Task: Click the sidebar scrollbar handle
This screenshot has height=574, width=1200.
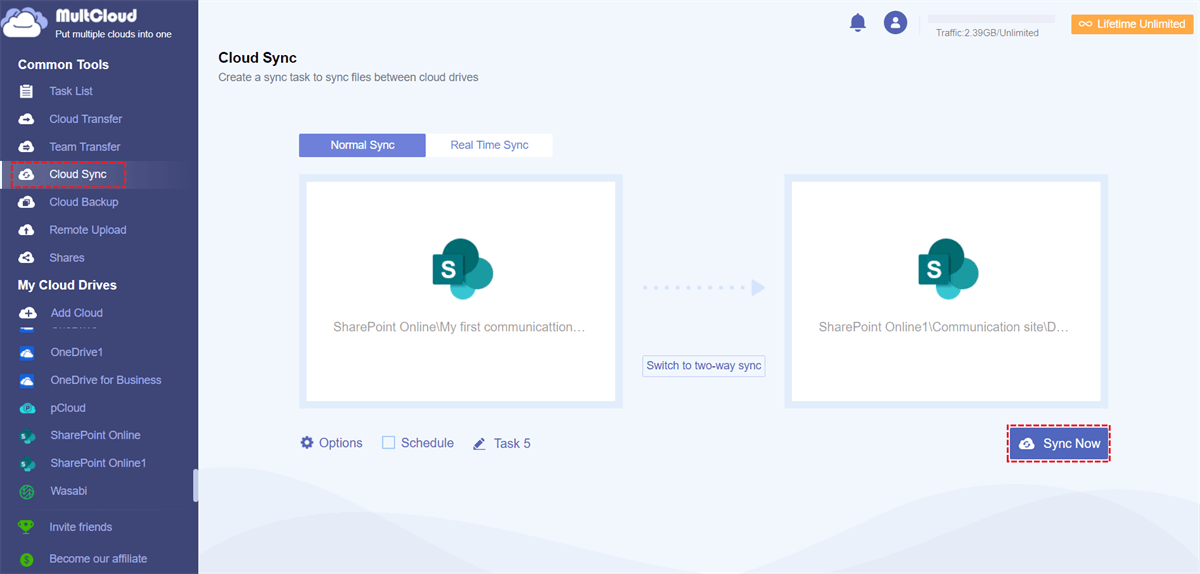Action: pyautogui.click(x=196, y=485)
